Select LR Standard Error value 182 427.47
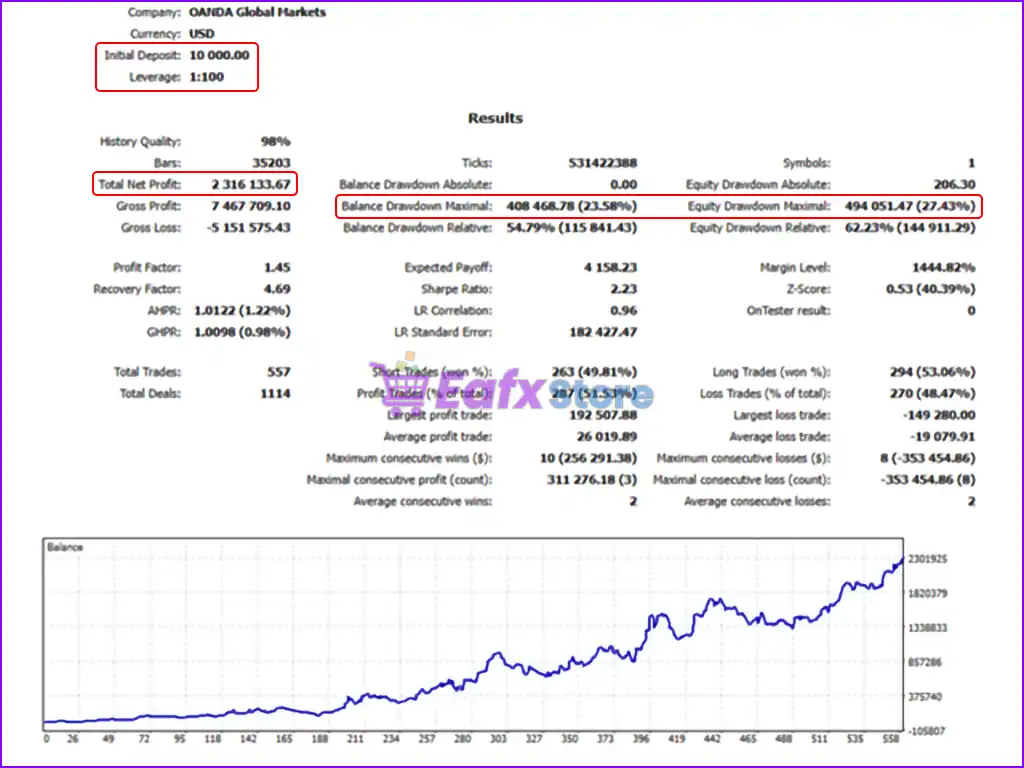This screenshot has height=768, width=1024. point(603,332)
